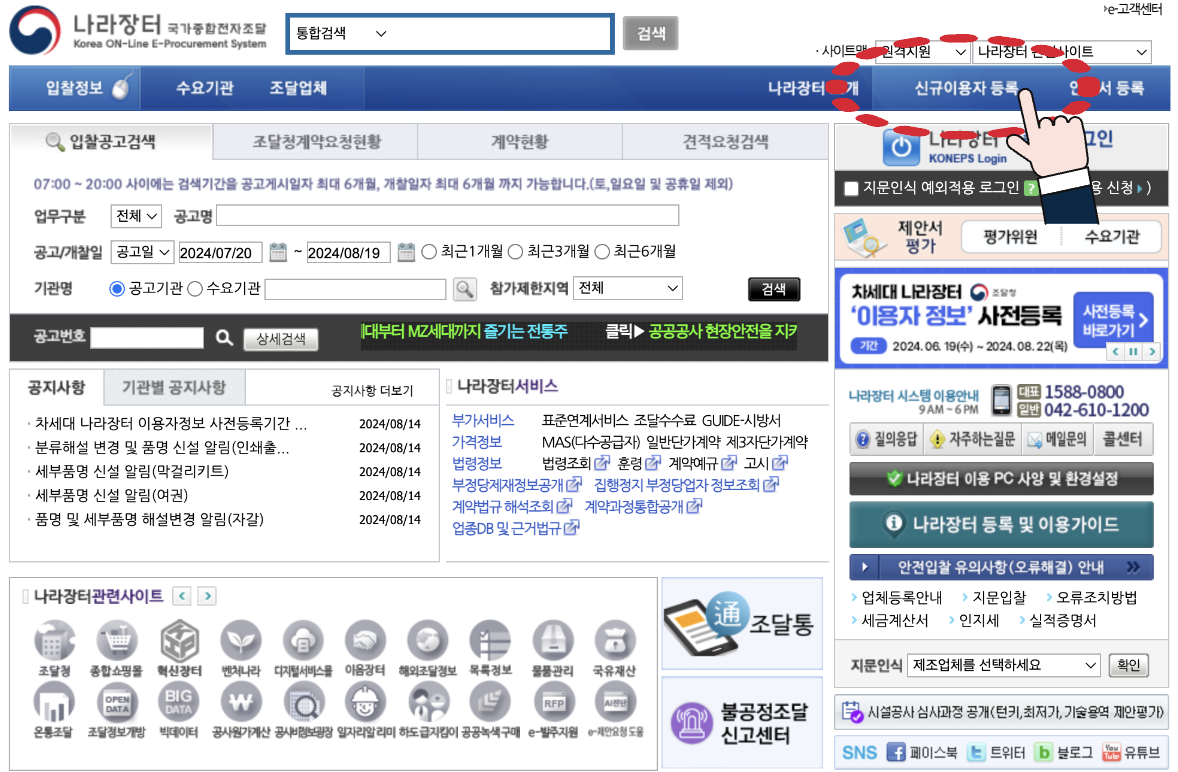
Task: Select the 공고기관 radio option
Action: [x=116, y=288]
